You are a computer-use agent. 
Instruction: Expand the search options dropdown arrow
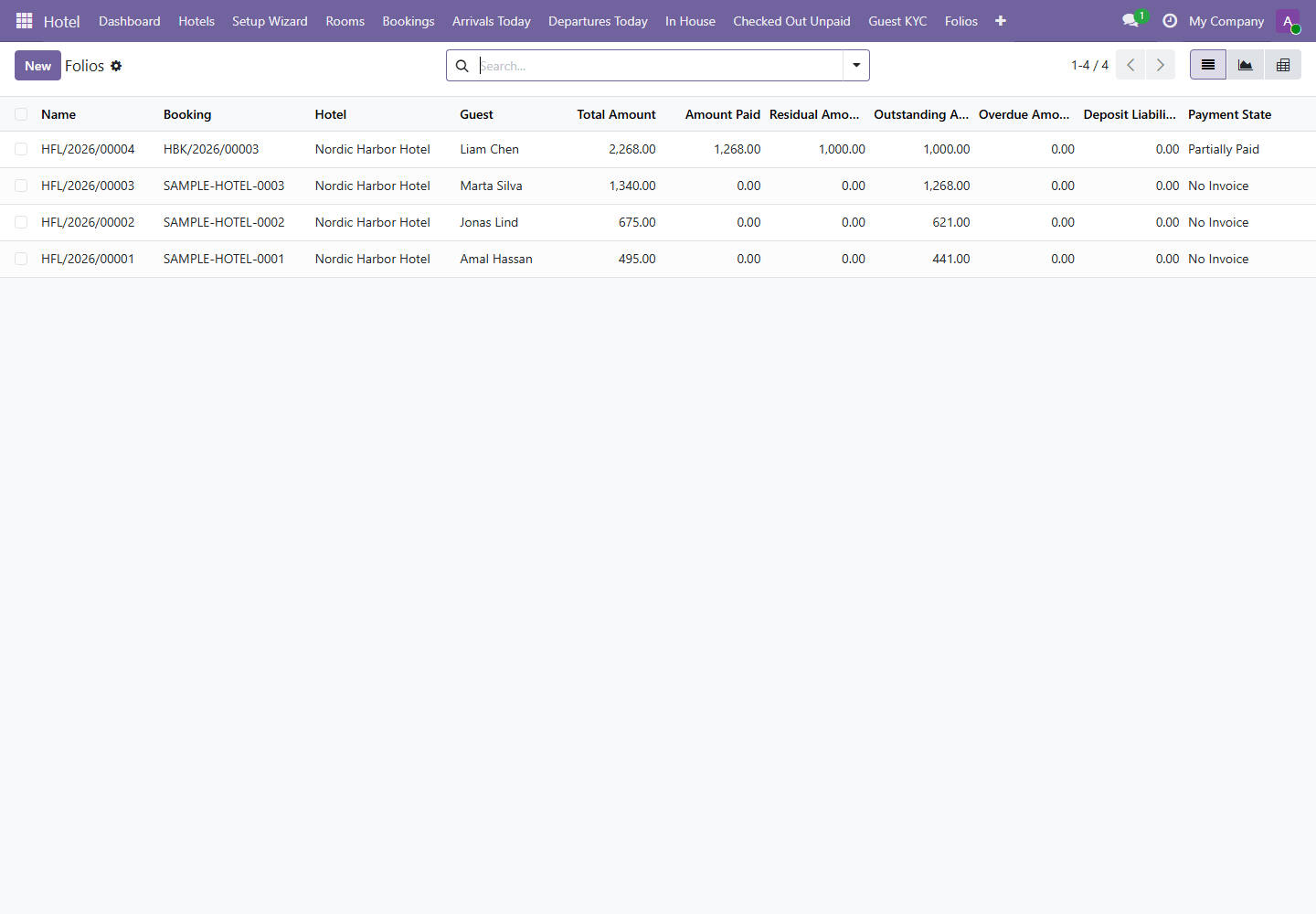[856, 66]
